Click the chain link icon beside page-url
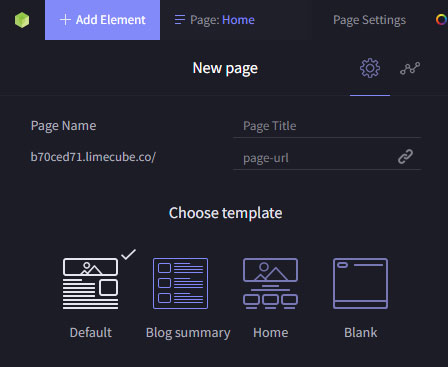Viewport: 448px width, 367px height. point(405,157)
